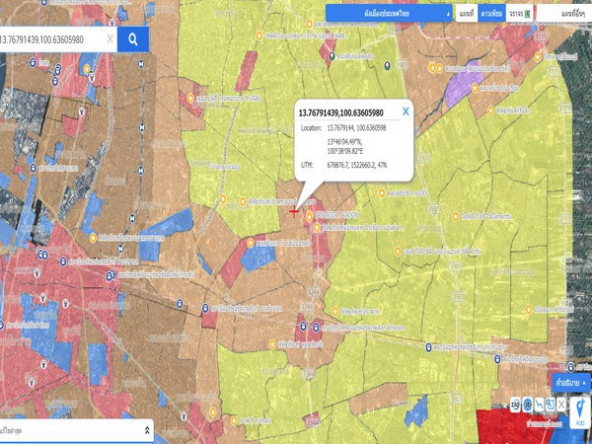Image resolution: width=592 pixels, height=444 pixels.
Task: Click the red crosshair location marker
Action: tap(294, 211)
